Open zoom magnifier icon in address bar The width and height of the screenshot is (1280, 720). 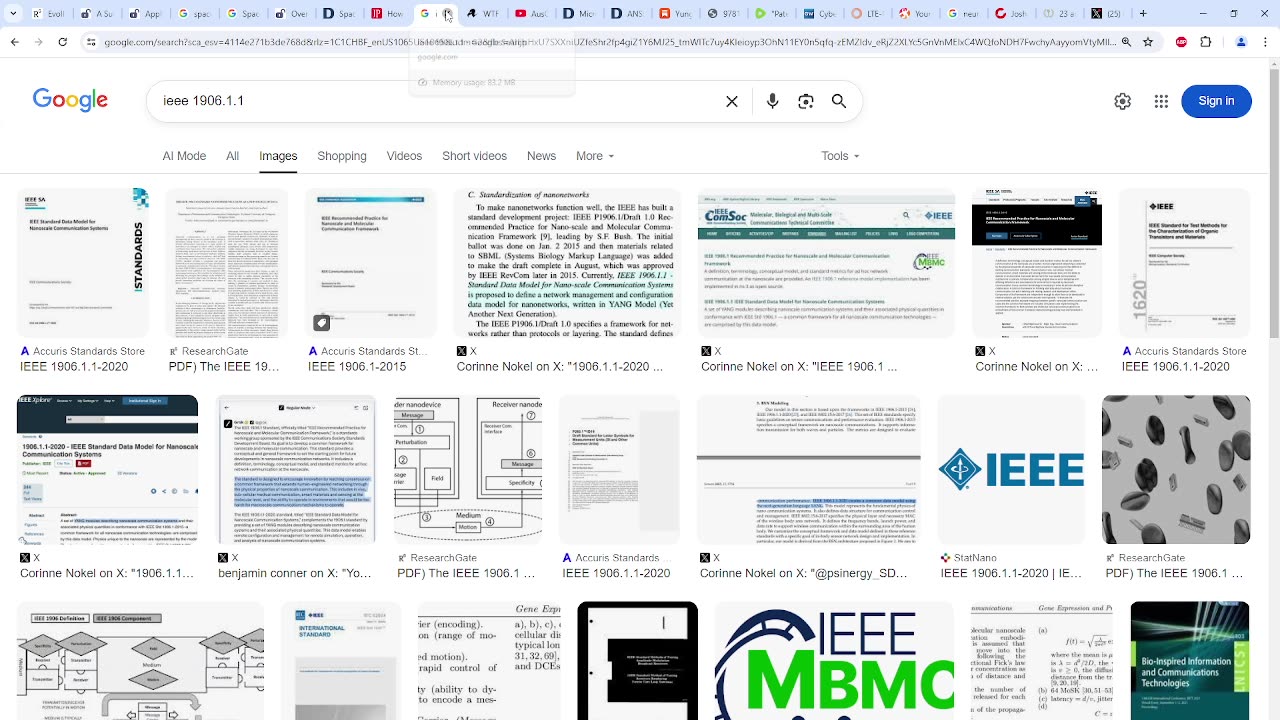coord(1126,43)
